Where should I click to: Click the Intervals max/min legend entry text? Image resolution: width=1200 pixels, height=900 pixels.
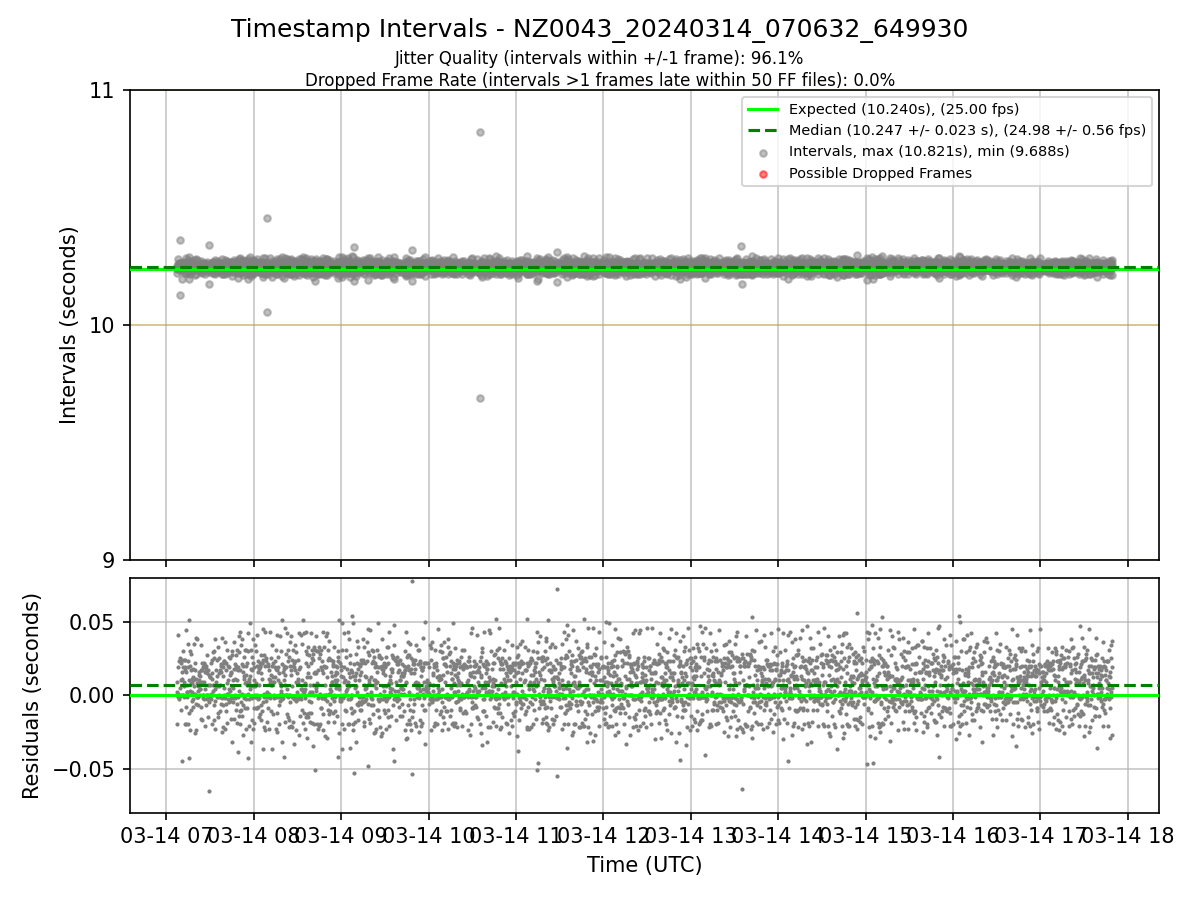(929, 152)
